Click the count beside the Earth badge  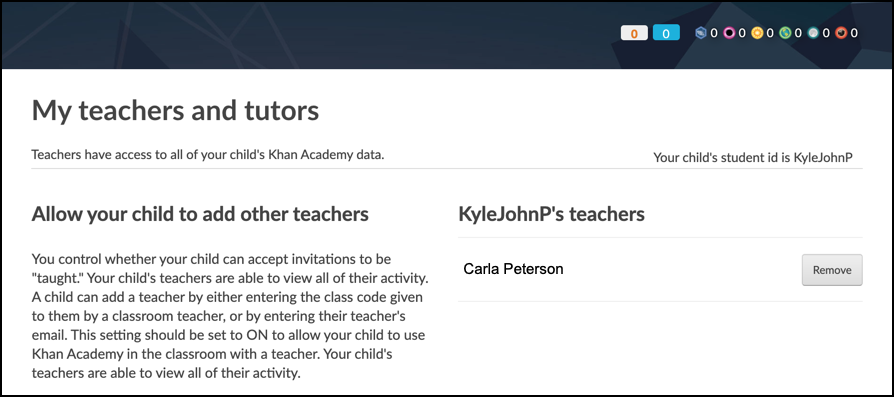pyautogui.click(x=798, y=33)
